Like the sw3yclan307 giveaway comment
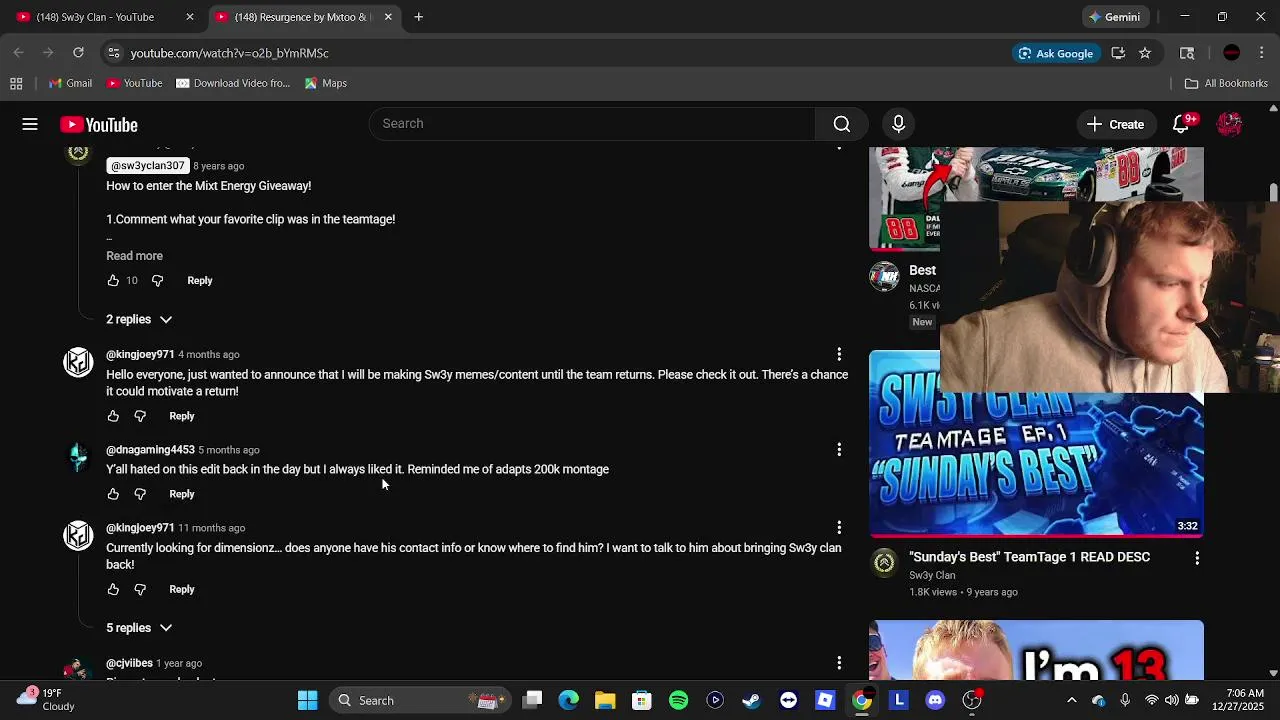The image size is (1280, 720). 113,281
